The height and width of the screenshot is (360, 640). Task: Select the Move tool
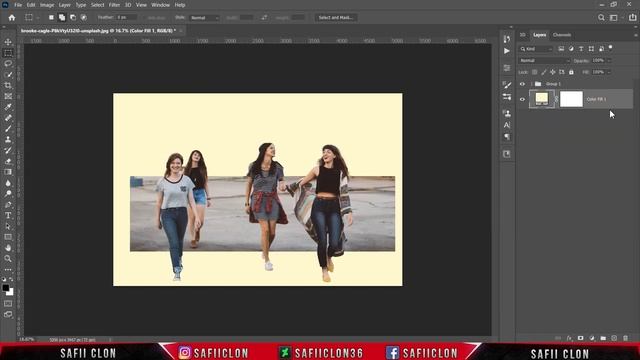pyautogui.click(x=8, y=42)
